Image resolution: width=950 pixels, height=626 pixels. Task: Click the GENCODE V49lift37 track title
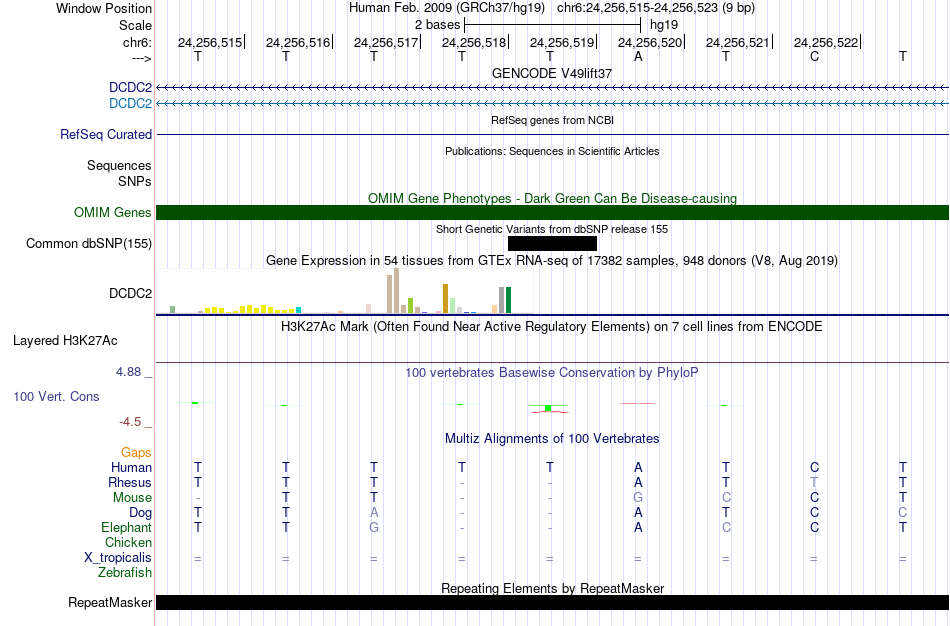[x=552, y=73]
